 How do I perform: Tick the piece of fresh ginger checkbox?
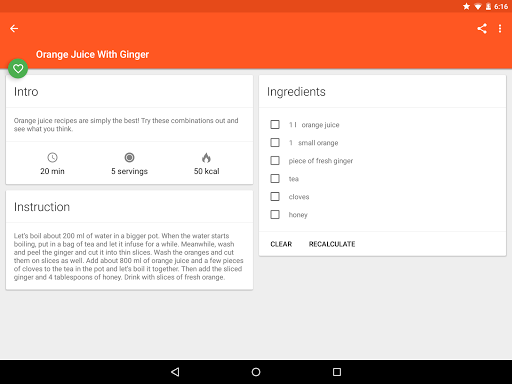tap(275, 161)
